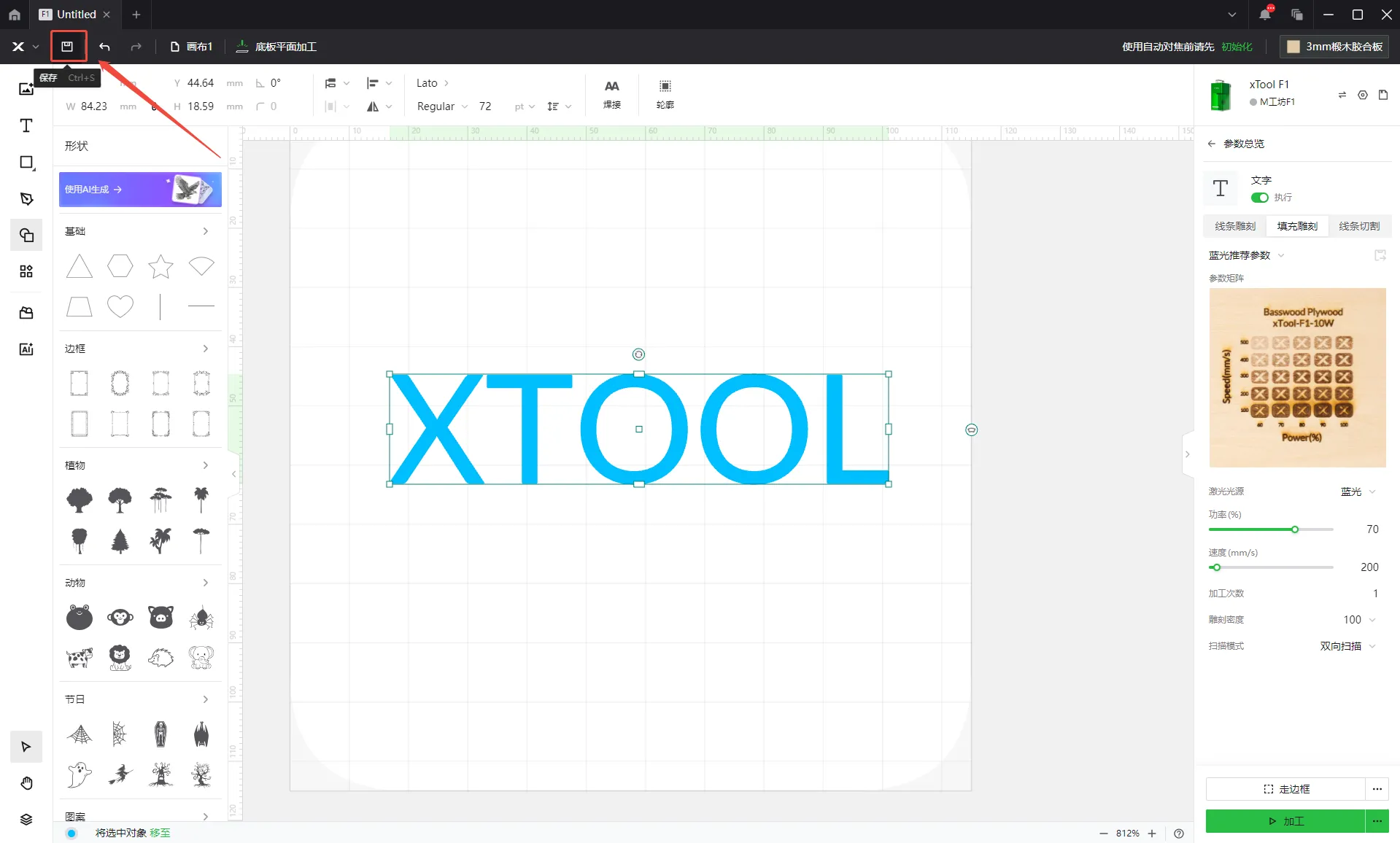Insert the star shape

pos(161,266)
